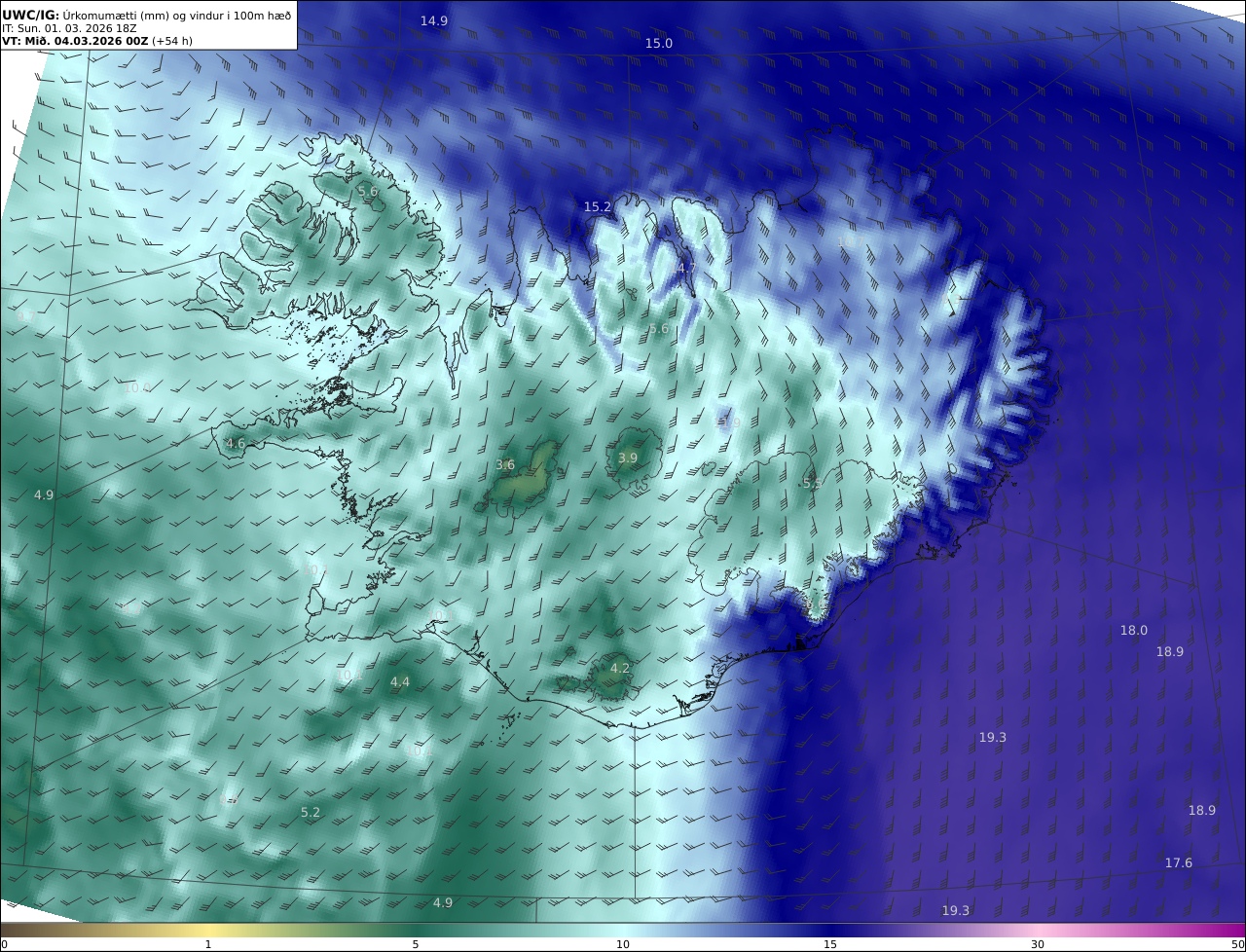Screen dimensions: 1246x952
Task: Select the 18.9 label just below 18.0
Action: click(x=1170, y=652)
